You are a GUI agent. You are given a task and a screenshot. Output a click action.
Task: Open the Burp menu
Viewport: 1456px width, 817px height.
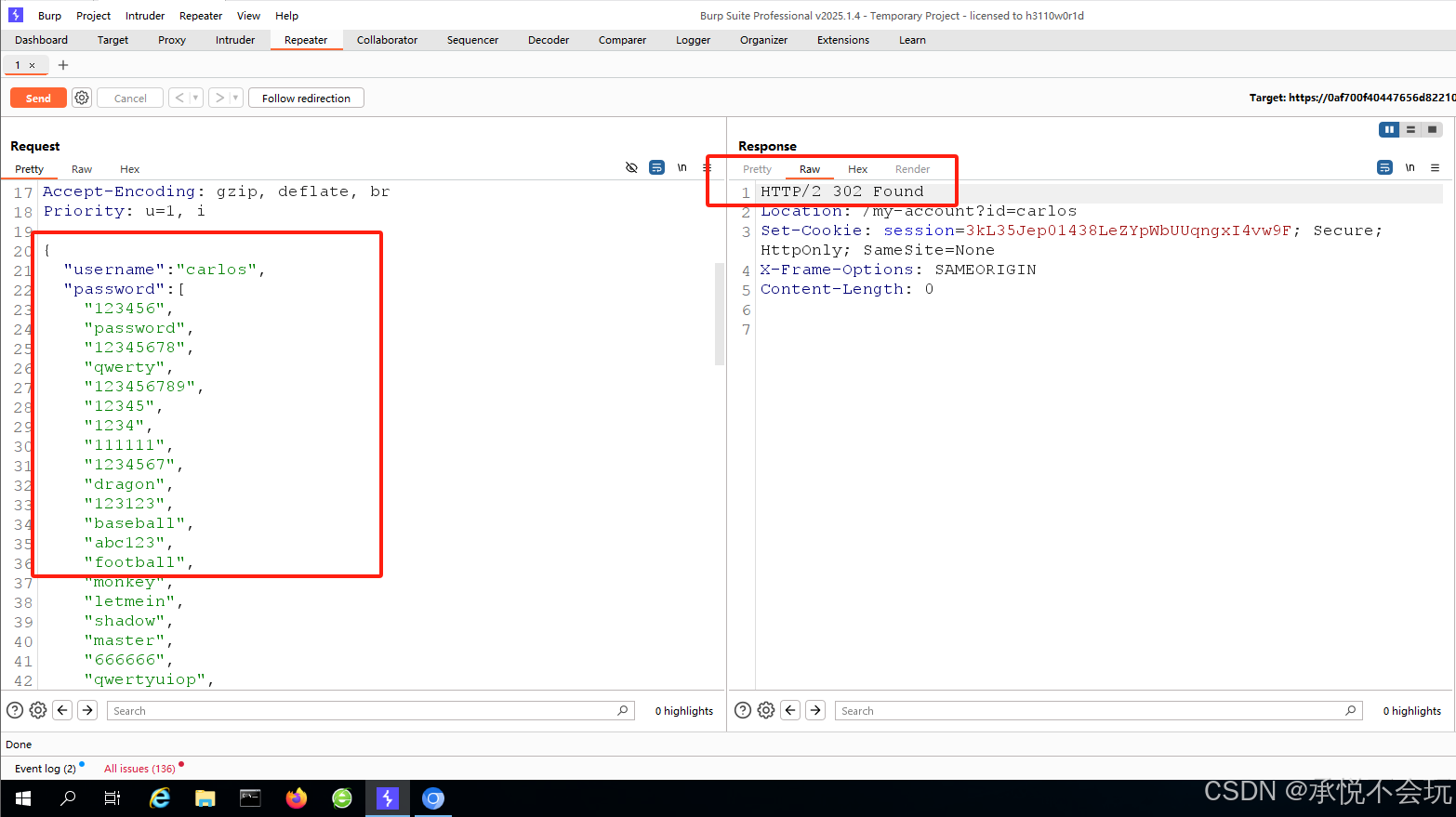[49, 16]
